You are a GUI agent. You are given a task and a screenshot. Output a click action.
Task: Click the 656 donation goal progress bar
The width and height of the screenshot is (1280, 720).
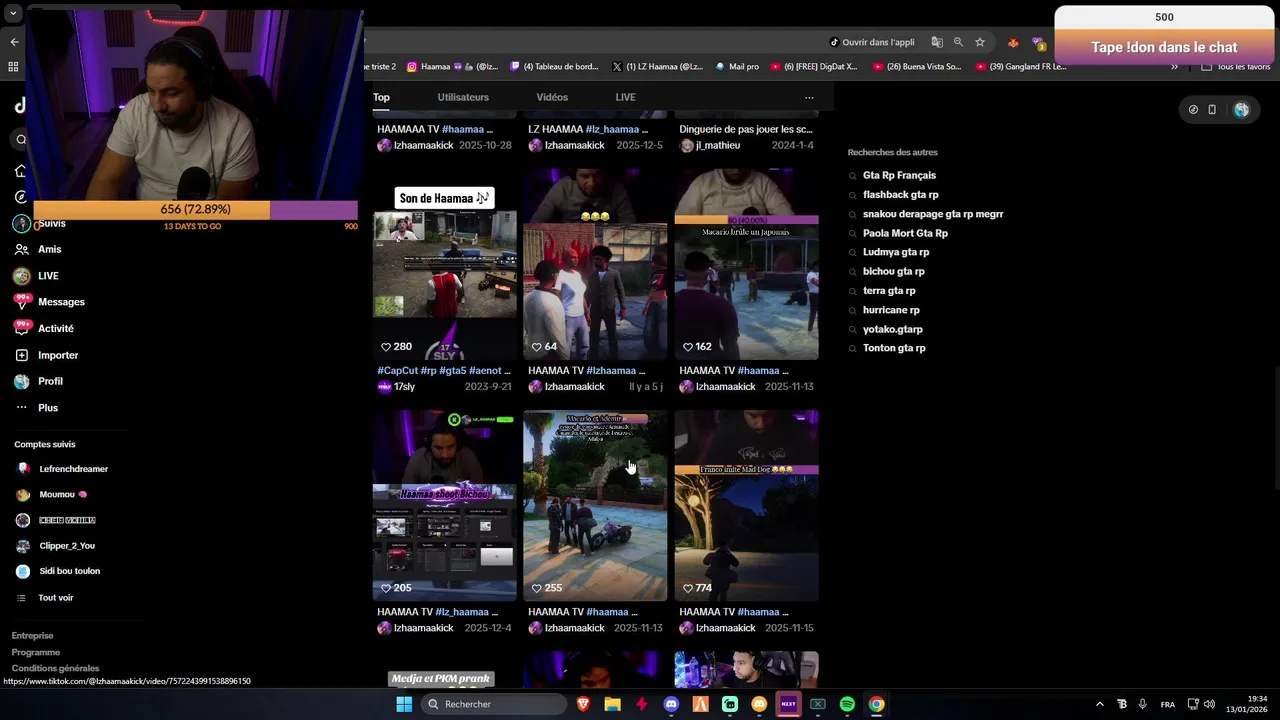(195, 209)
